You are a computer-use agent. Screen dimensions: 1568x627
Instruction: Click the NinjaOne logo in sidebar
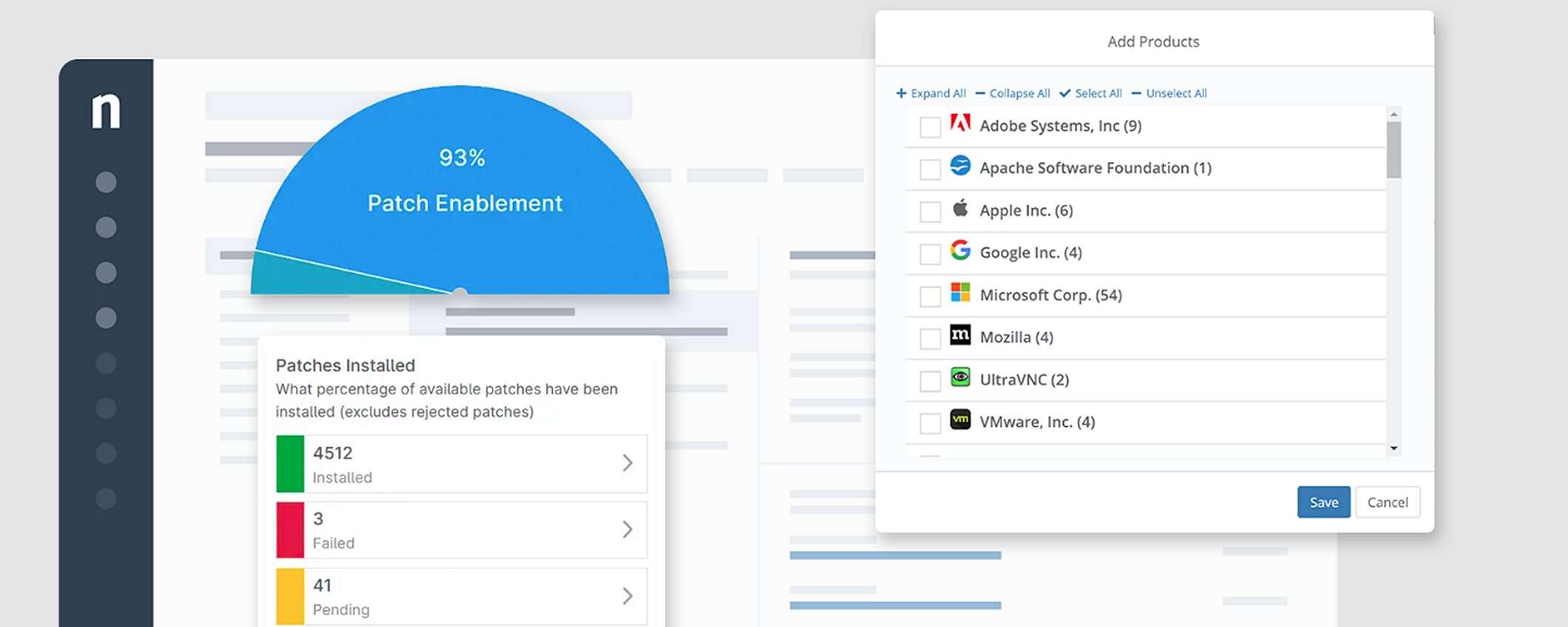(x=106, y=111)
